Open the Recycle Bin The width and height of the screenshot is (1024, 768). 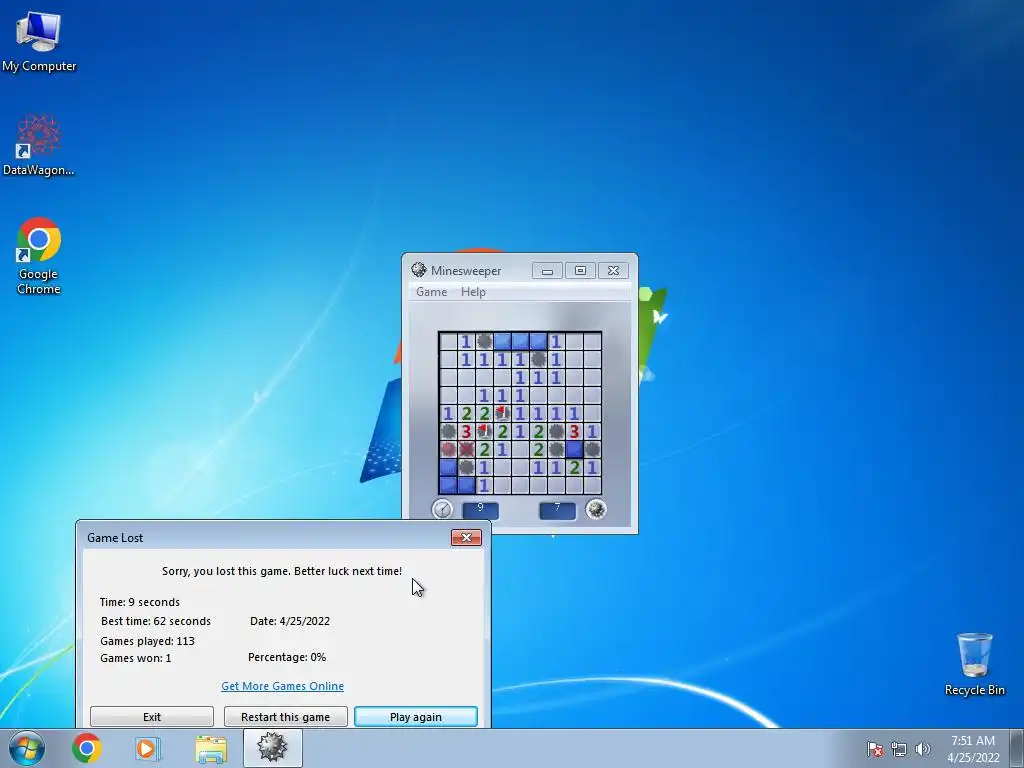(974, 664)
